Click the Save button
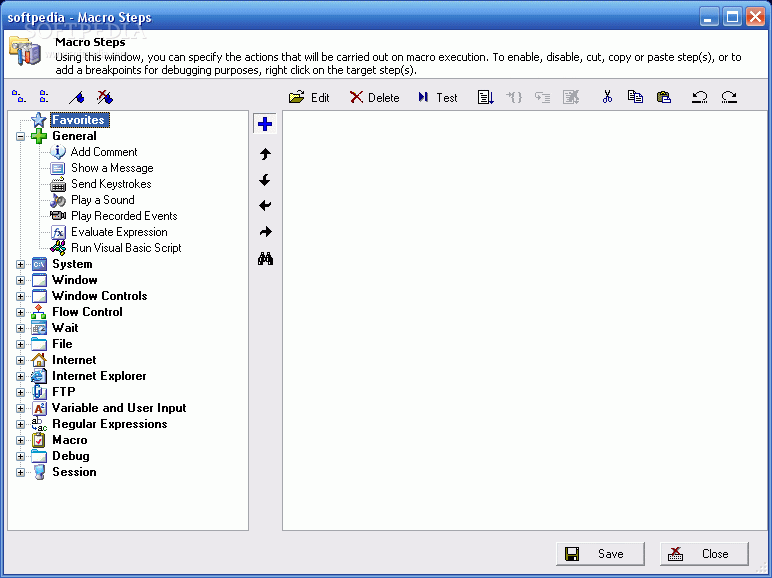The image size is (772, 578). [x=600, y=554]
